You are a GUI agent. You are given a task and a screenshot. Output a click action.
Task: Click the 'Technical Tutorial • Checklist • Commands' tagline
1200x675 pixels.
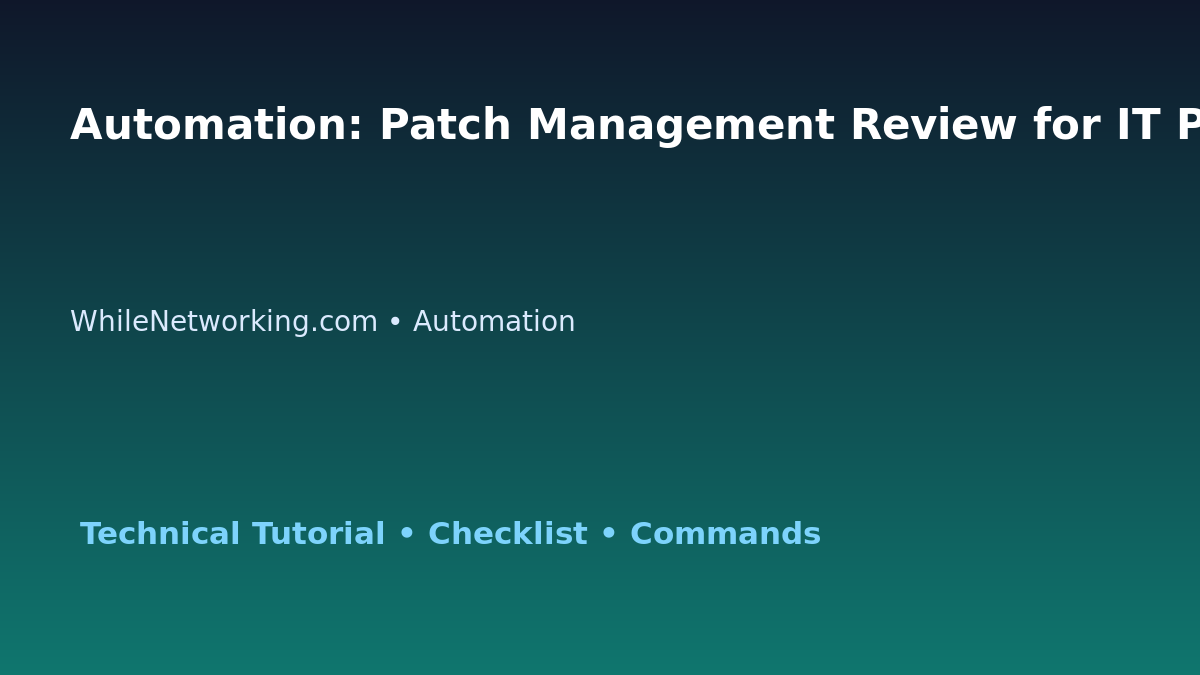click(x=450, y=535)
